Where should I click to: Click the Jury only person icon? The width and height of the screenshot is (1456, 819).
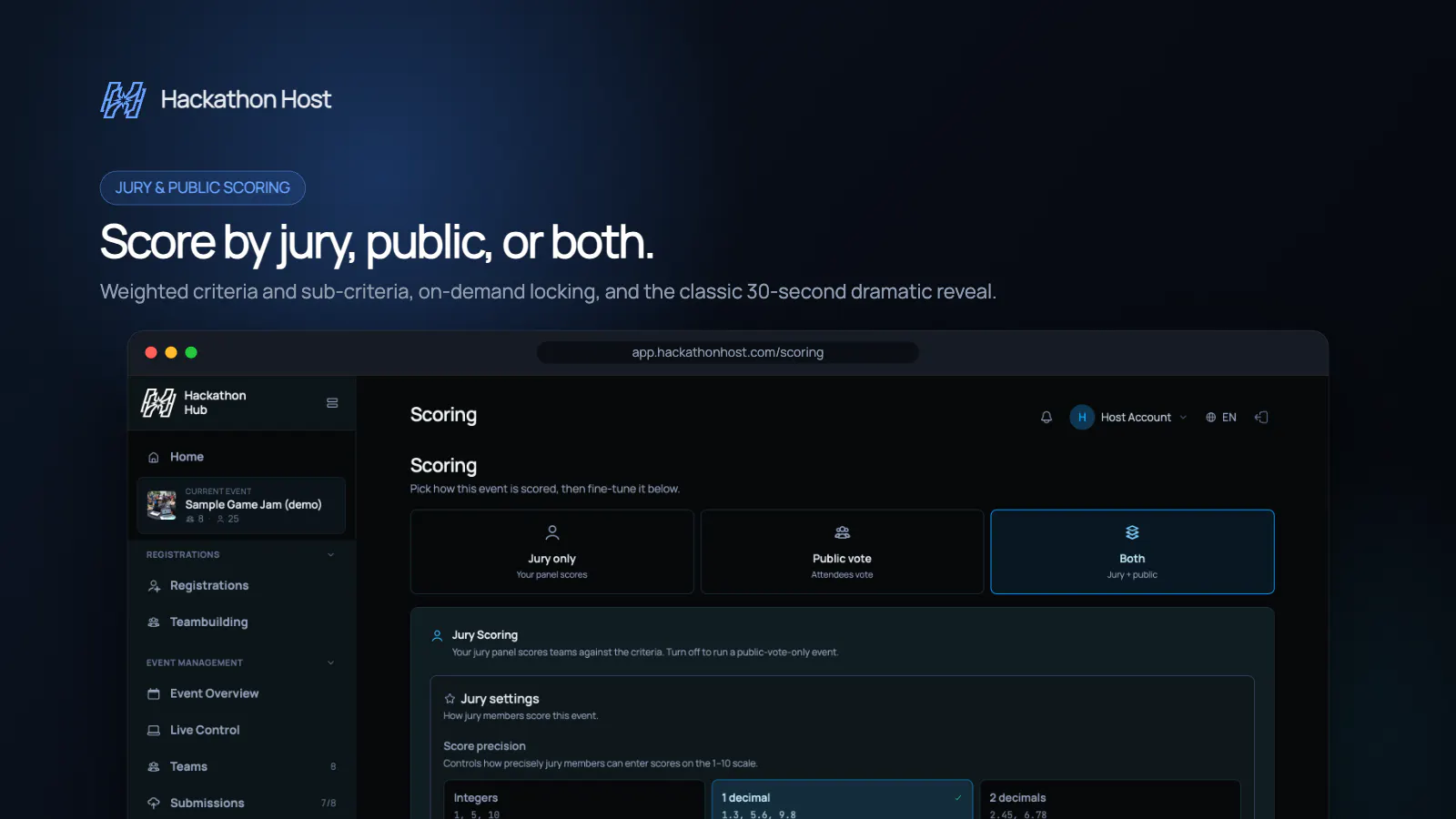pos(552,532)
